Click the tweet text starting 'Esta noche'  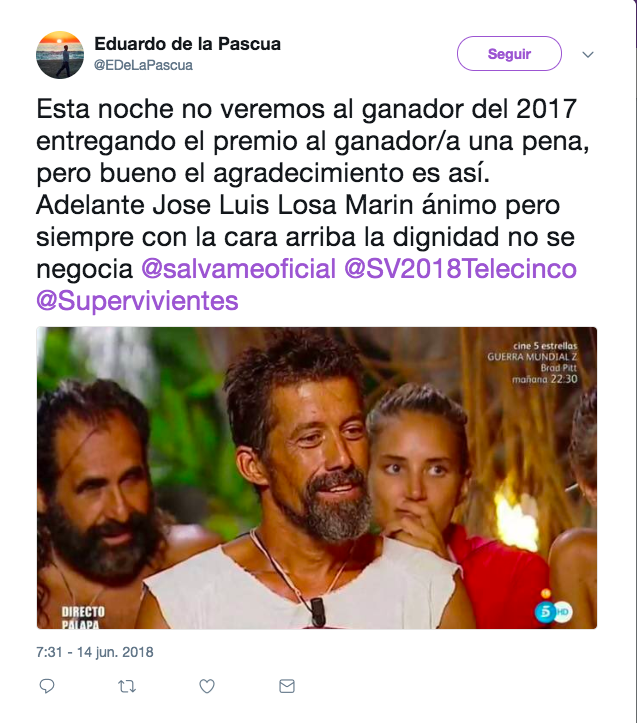[x=313, y=205]
